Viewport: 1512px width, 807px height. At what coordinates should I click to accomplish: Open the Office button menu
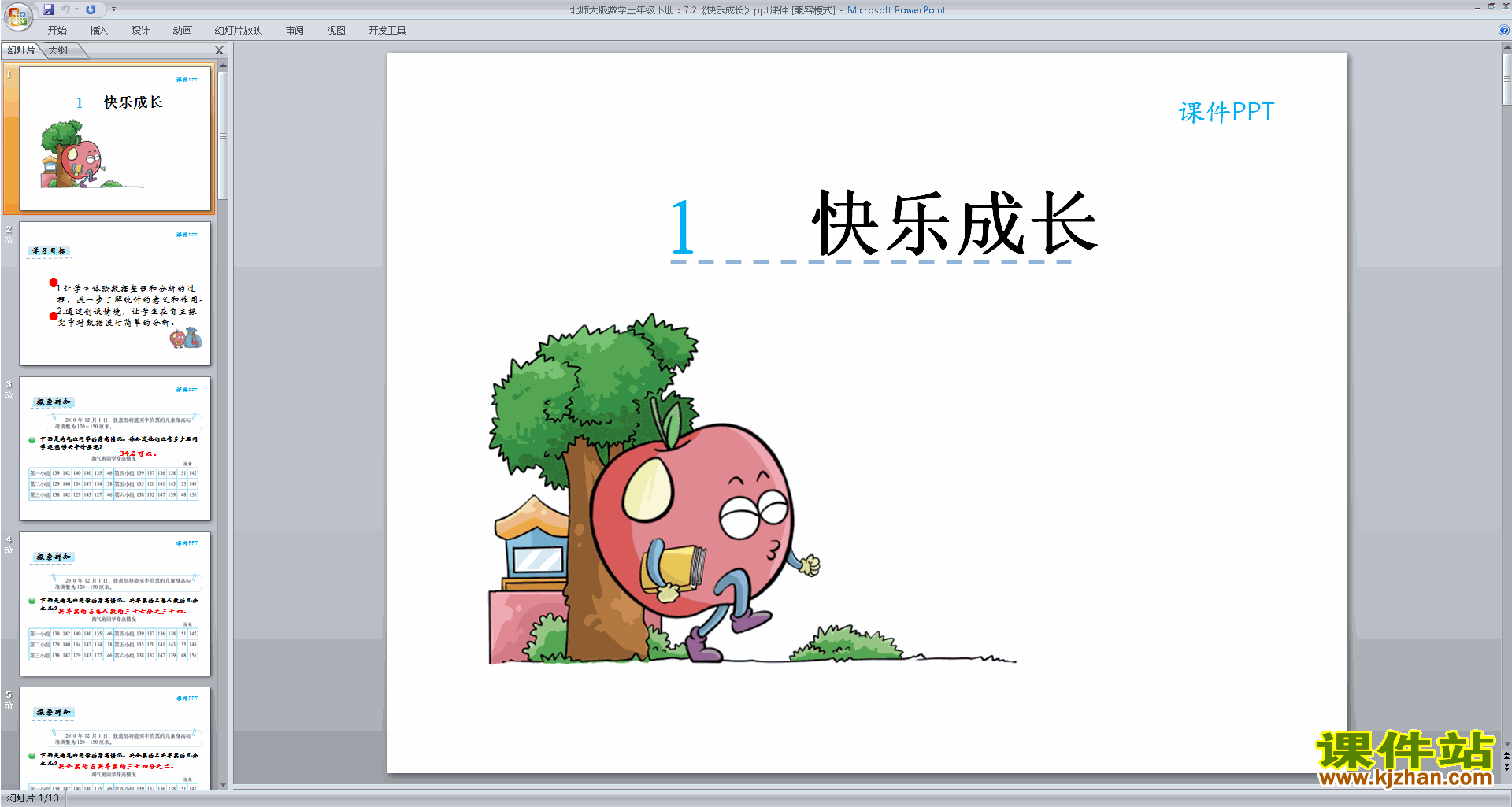[x=17, y=15]
